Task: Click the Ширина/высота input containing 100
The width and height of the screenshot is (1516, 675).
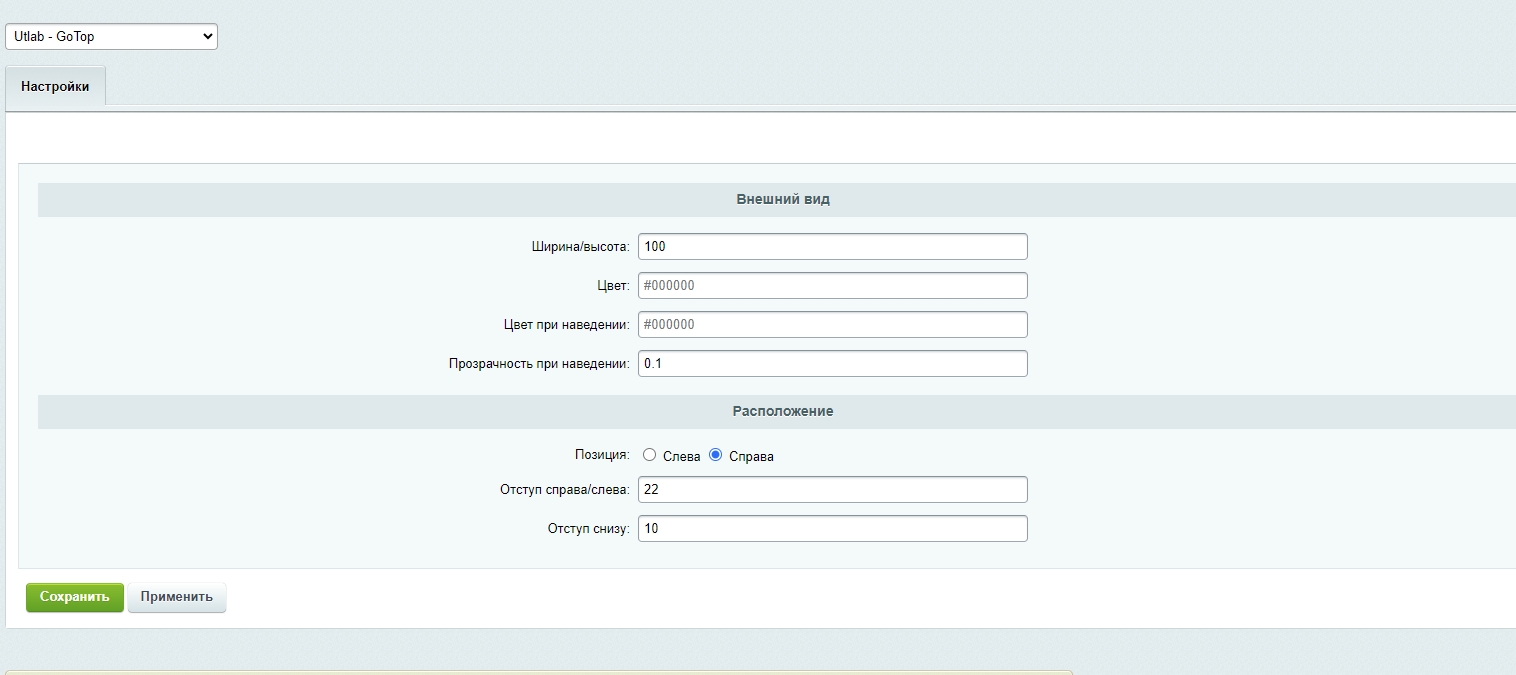Action: [x=832, y=246]
